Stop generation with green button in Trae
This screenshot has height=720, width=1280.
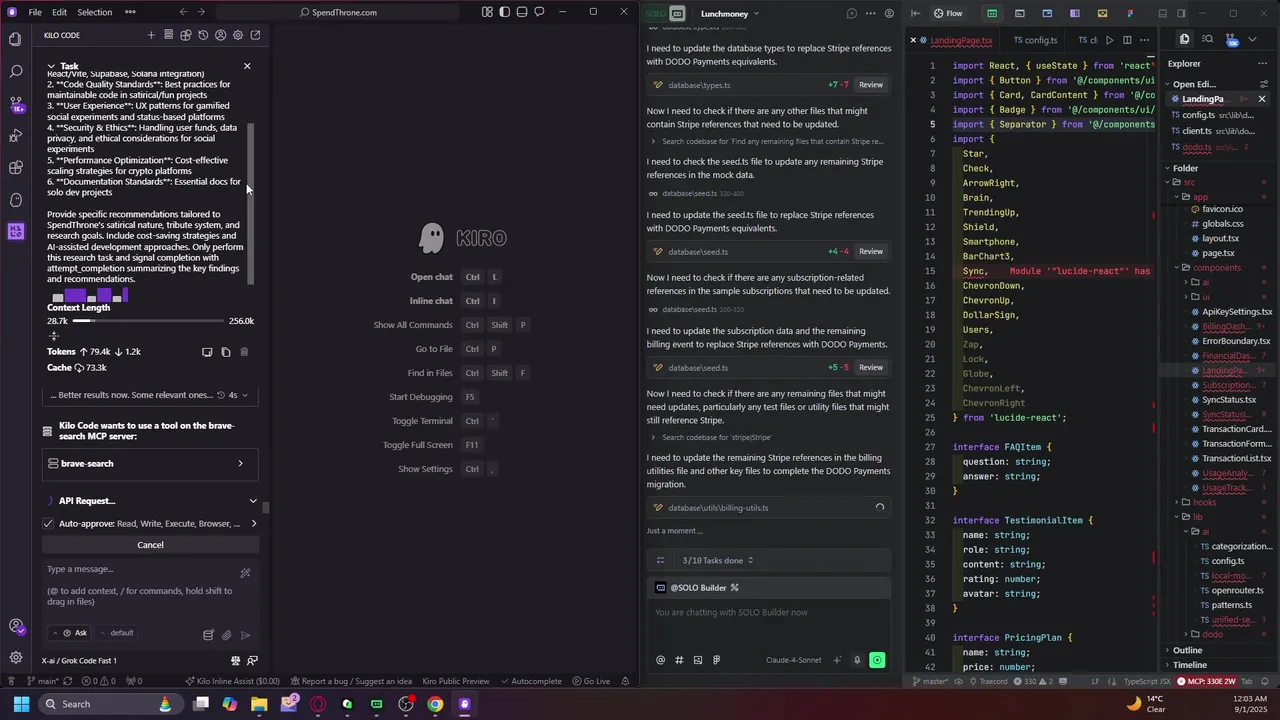click(877, 660)
